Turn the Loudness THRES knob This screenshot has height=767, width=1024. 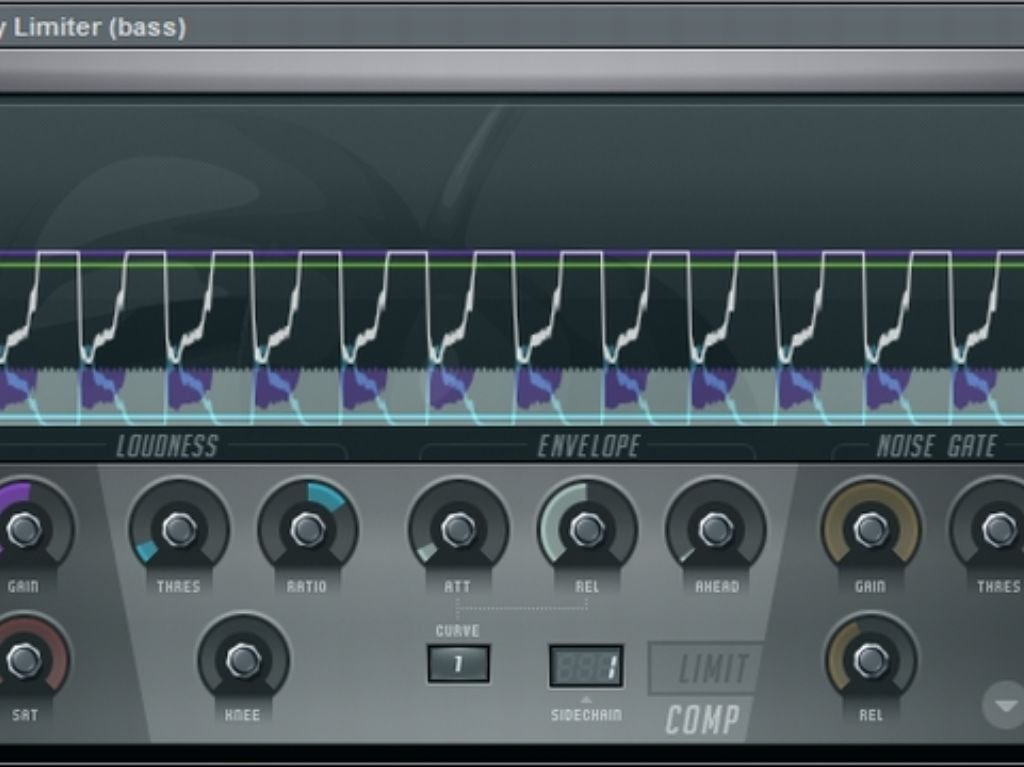click(x=179, y=529)
